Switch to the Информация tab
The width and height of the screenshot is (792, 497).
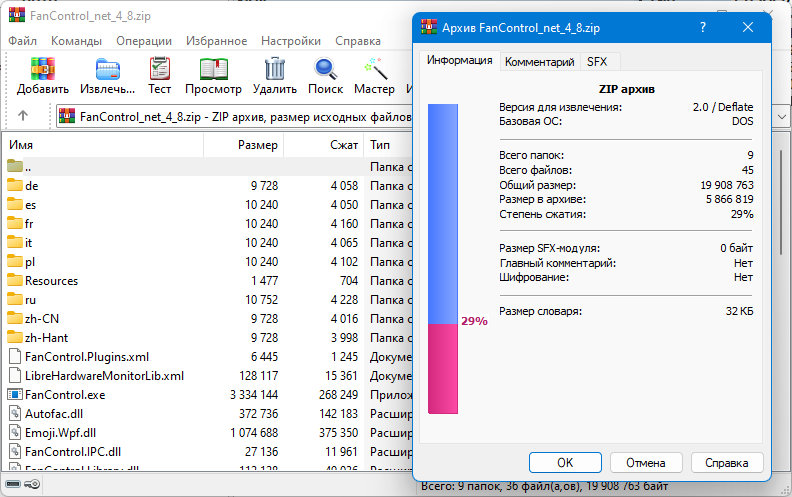460,60
